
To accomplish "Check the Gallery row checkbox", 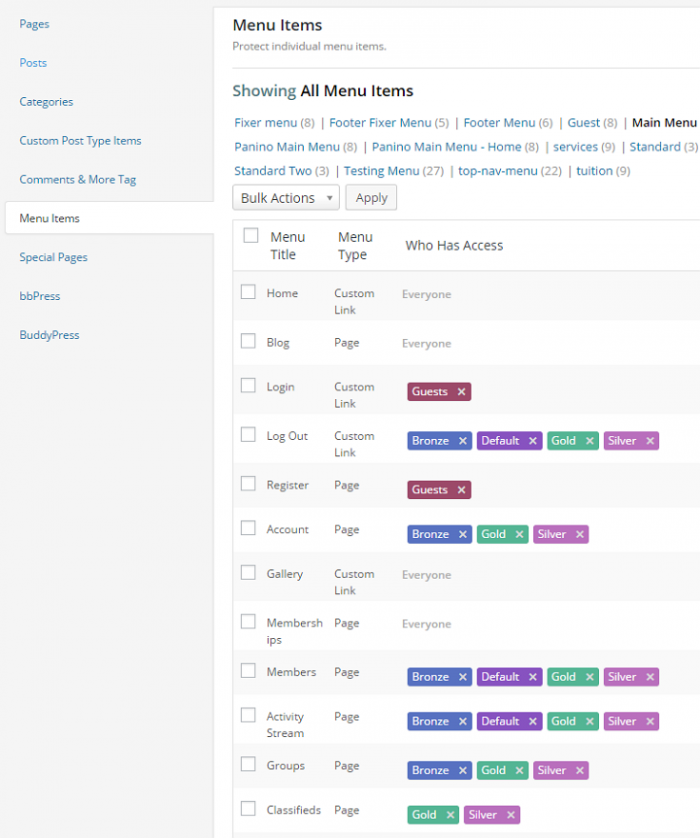I will tap(248, 572).
